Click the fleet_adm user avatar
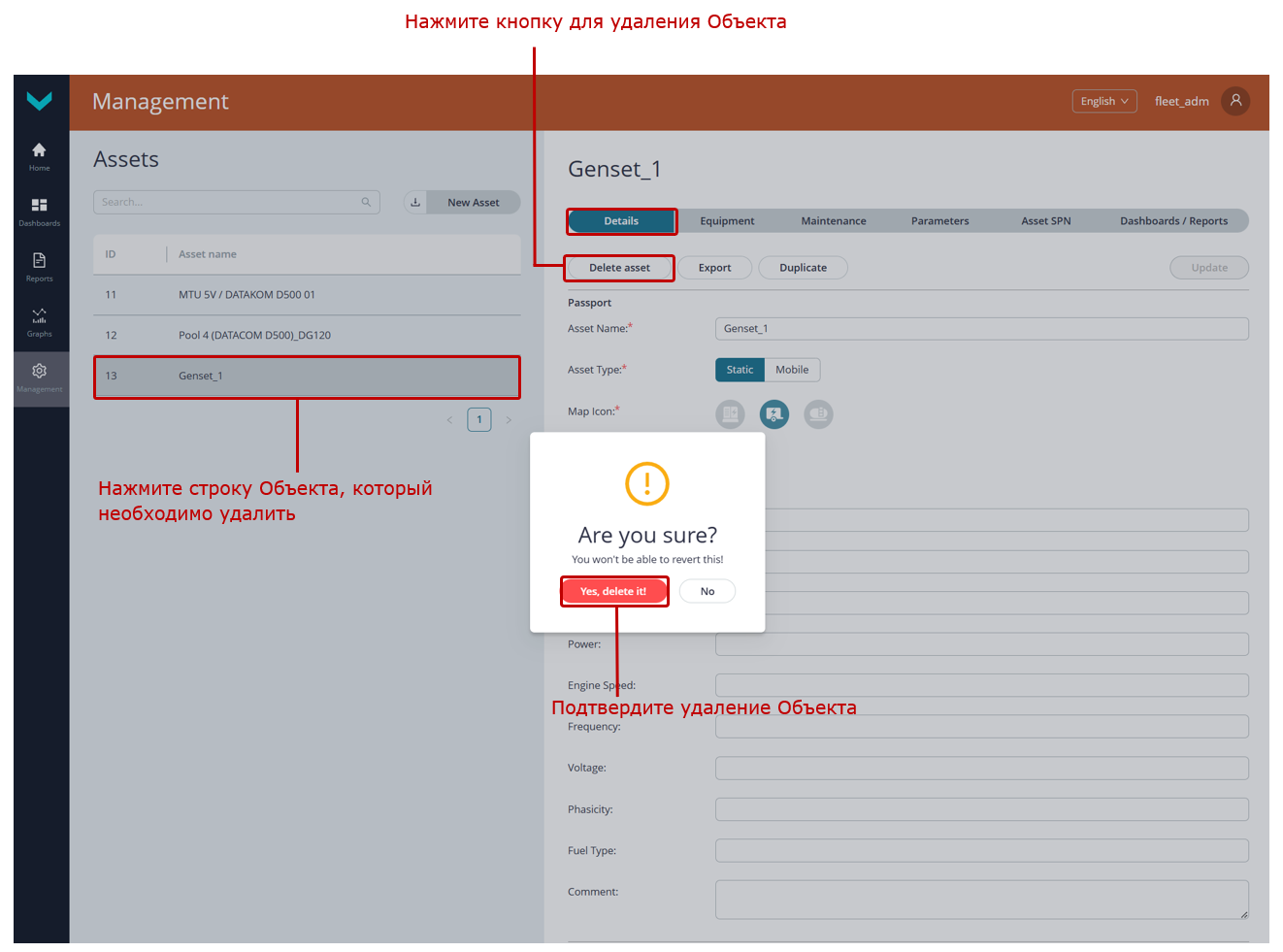 1235,101
